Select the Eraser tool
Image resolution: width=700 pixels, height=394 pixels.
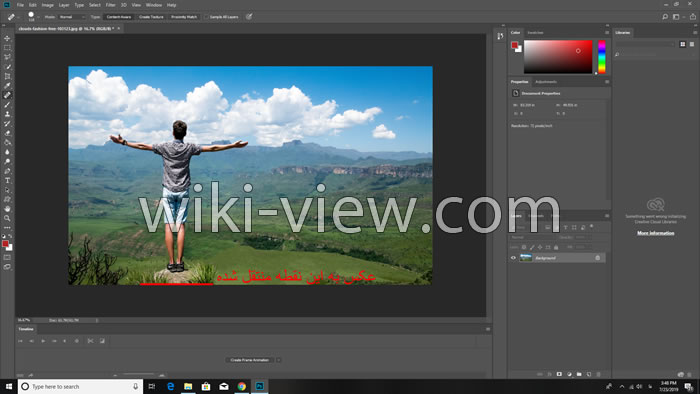click(x=7, y=133)
